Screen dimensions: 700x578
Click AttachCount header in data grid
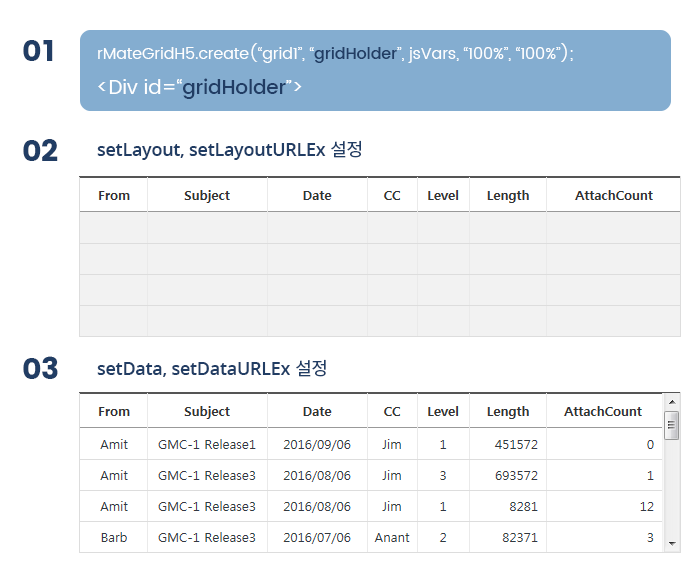[x=604, y=411]
